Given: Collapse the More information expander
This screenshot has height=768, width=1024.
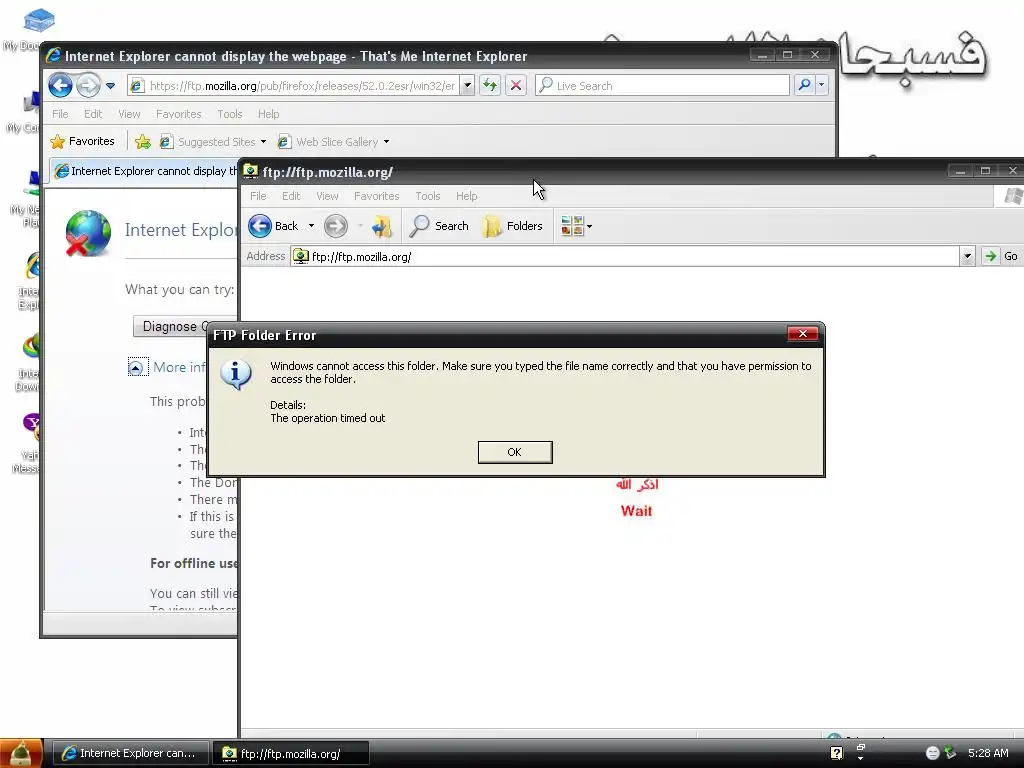Looking at the screenshot, I should (135, 367).
